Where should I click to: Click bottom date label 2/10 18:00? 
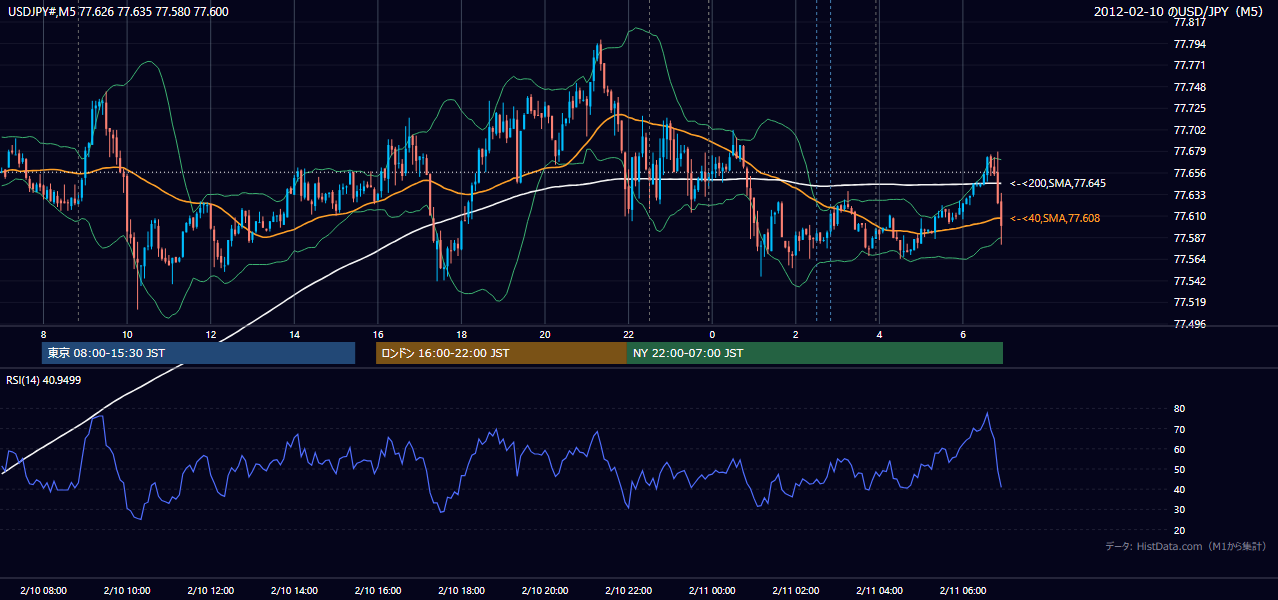tap(461, 591)
